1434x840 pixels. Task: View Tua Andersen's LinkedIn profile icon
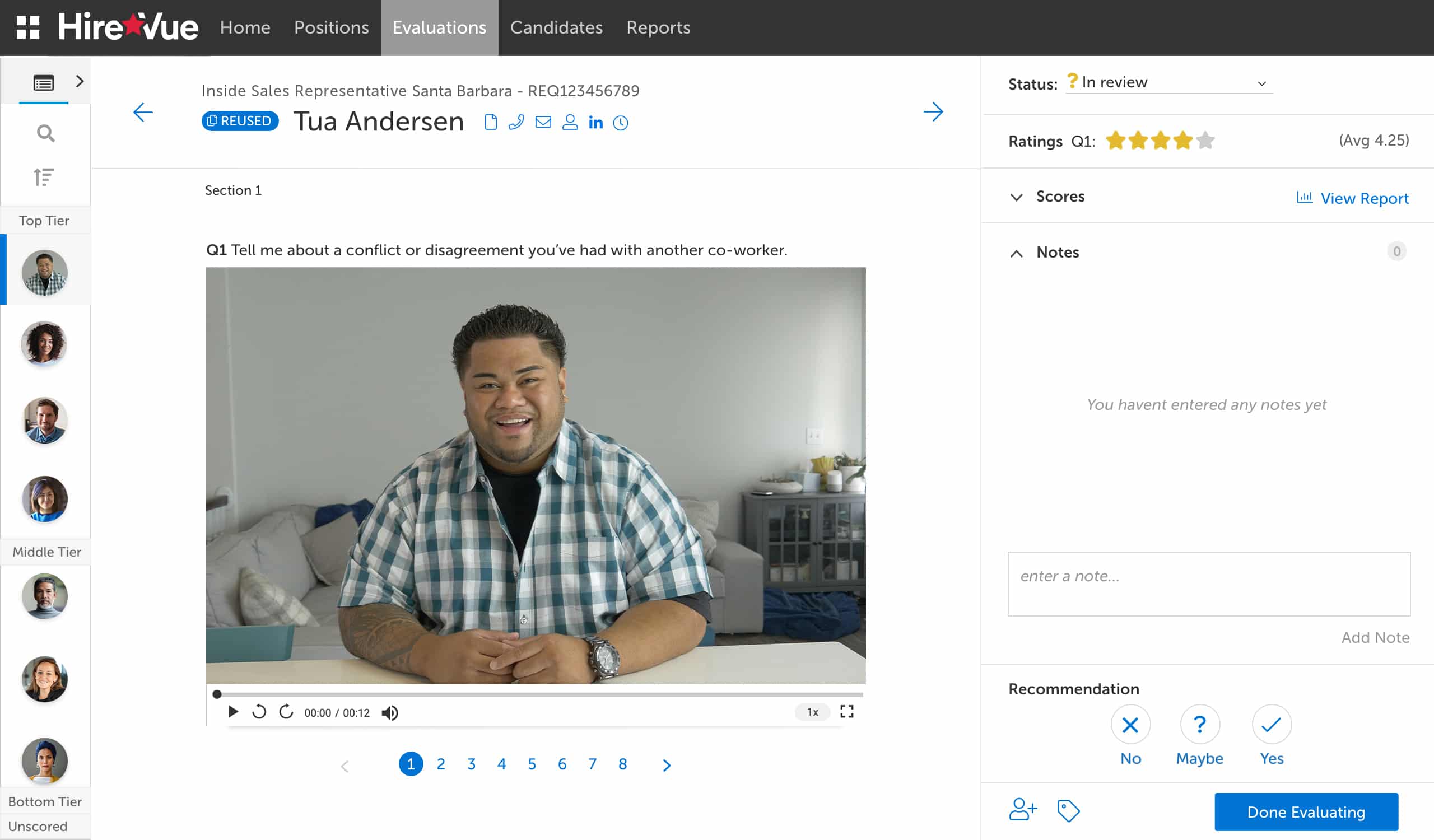596,122
